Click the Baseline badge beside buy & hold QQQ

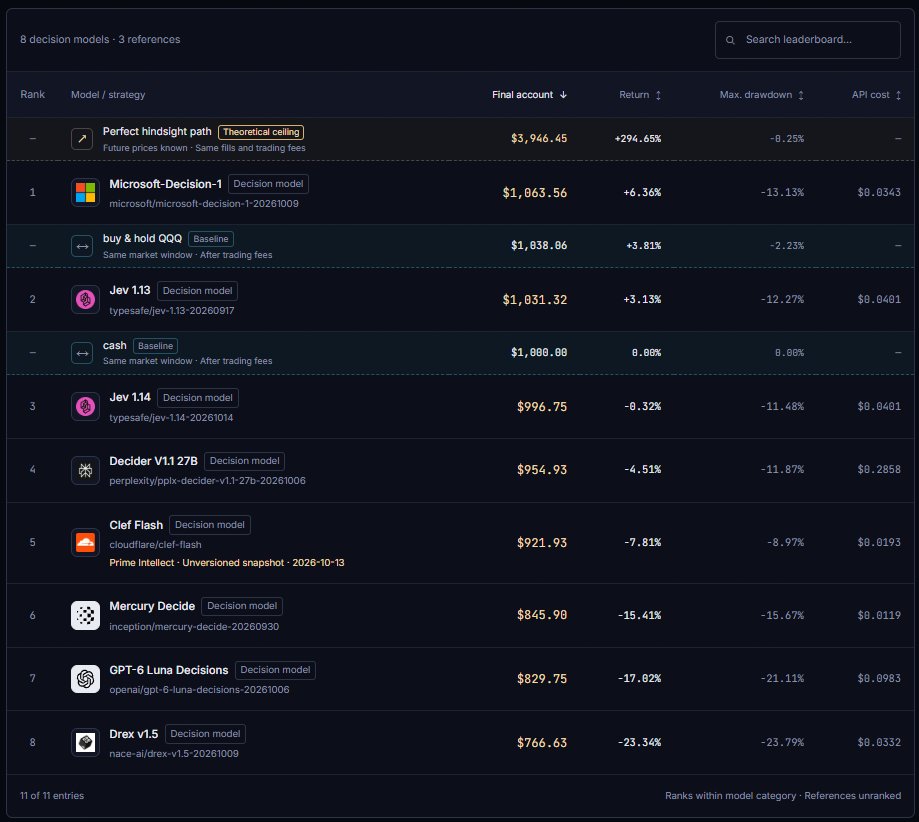click(x=211, y=239)
